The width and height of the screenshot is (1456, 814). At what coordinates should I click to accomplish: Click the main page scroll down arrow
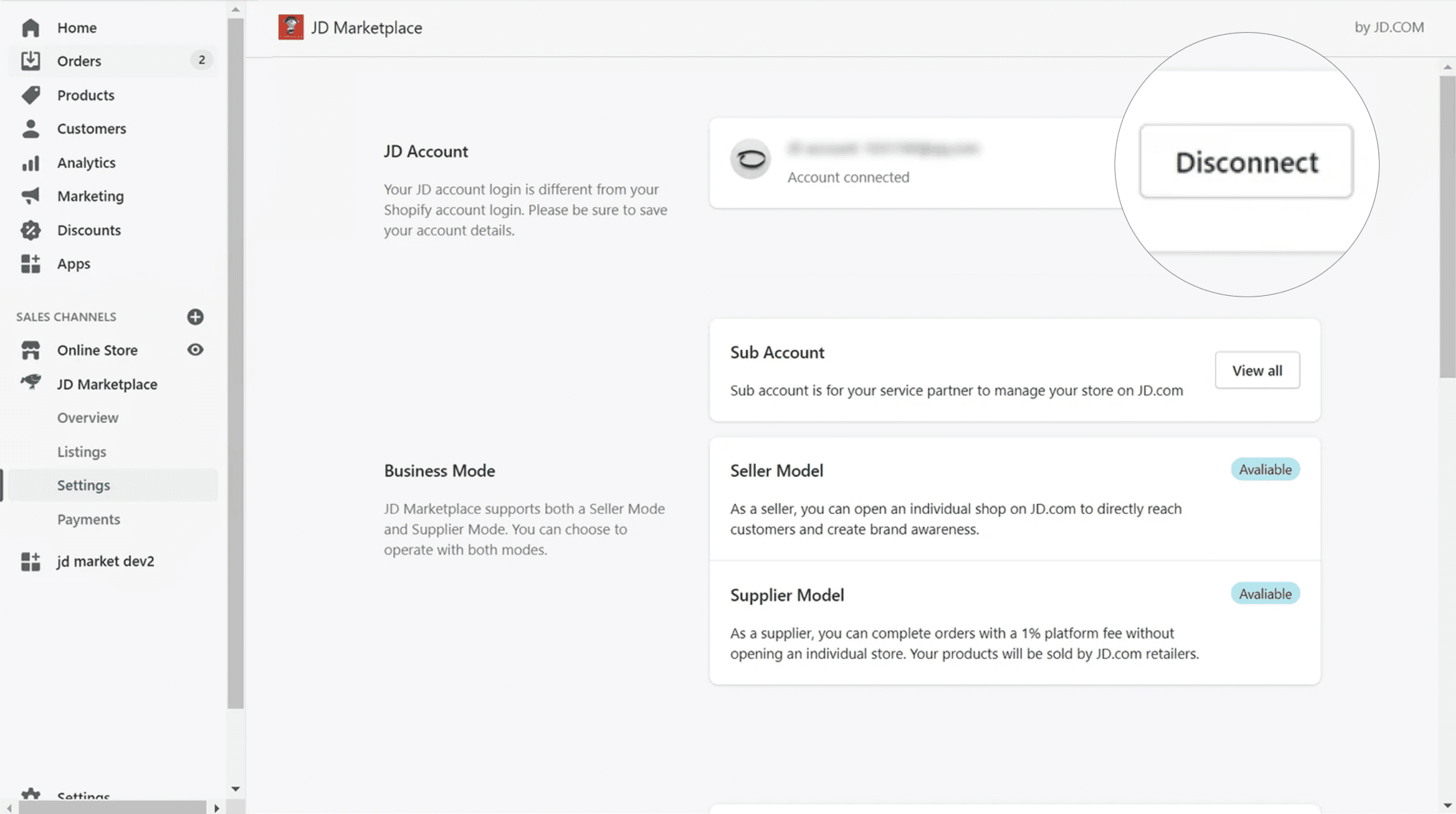pos(1447,805)
